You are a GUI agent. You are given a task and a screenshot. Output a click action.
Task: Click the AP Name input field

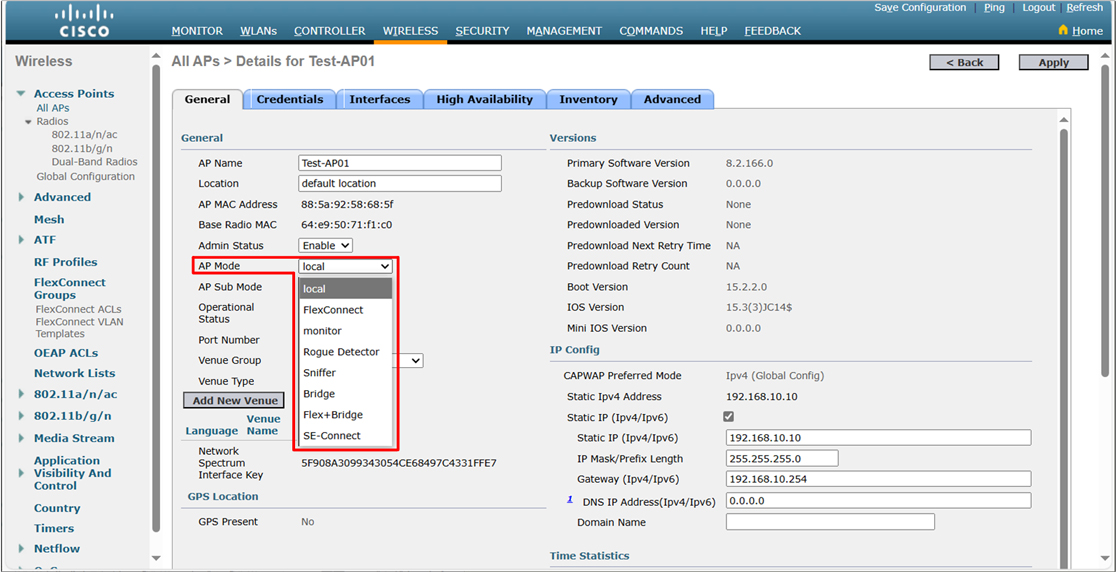pyautogui.click(x=400, y=163)
